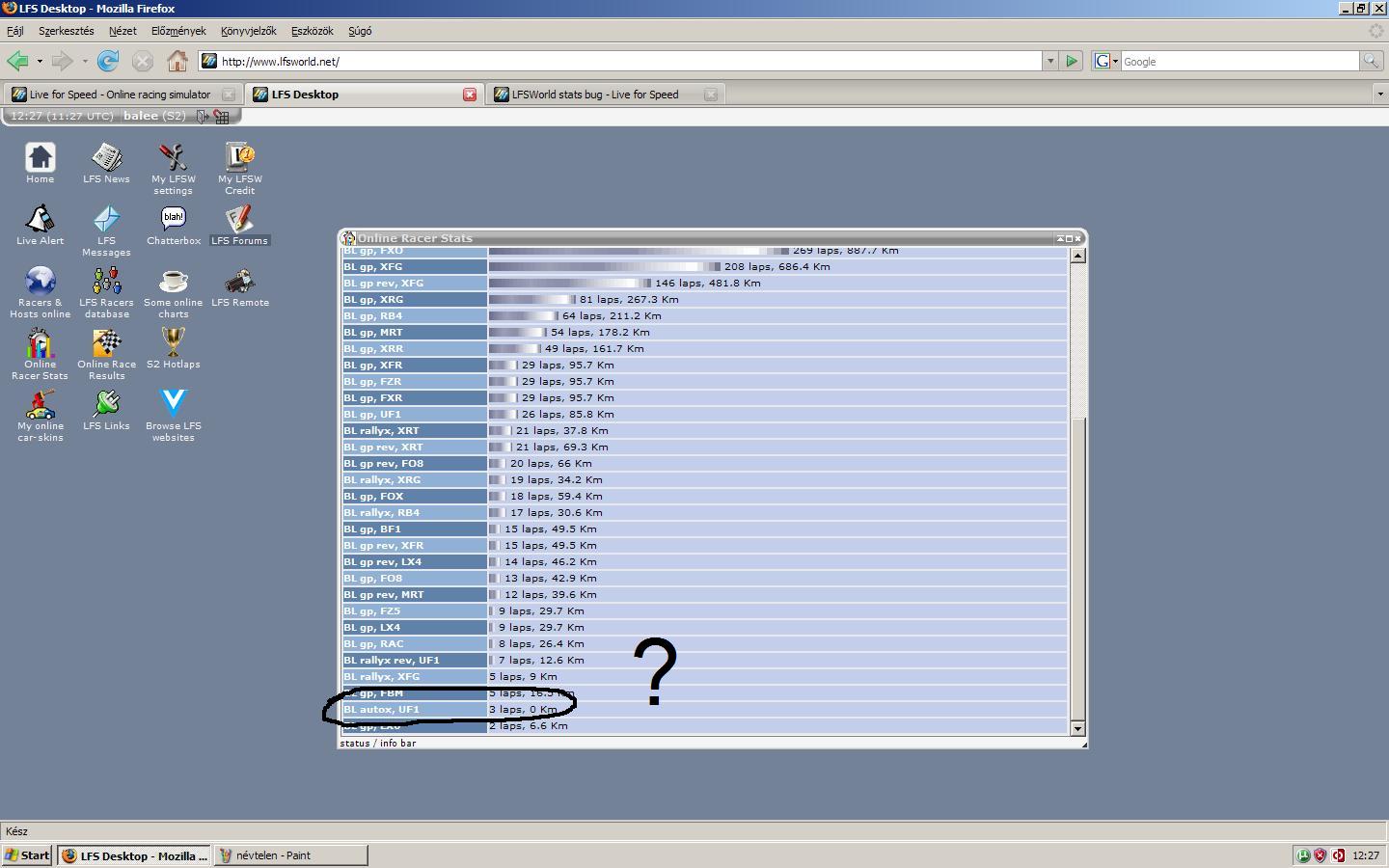Image resolution: width=1389 pixels, height=868 pixels.
Task: Switch to Live for Speed racing simulator tab
Action: point(122,95)
